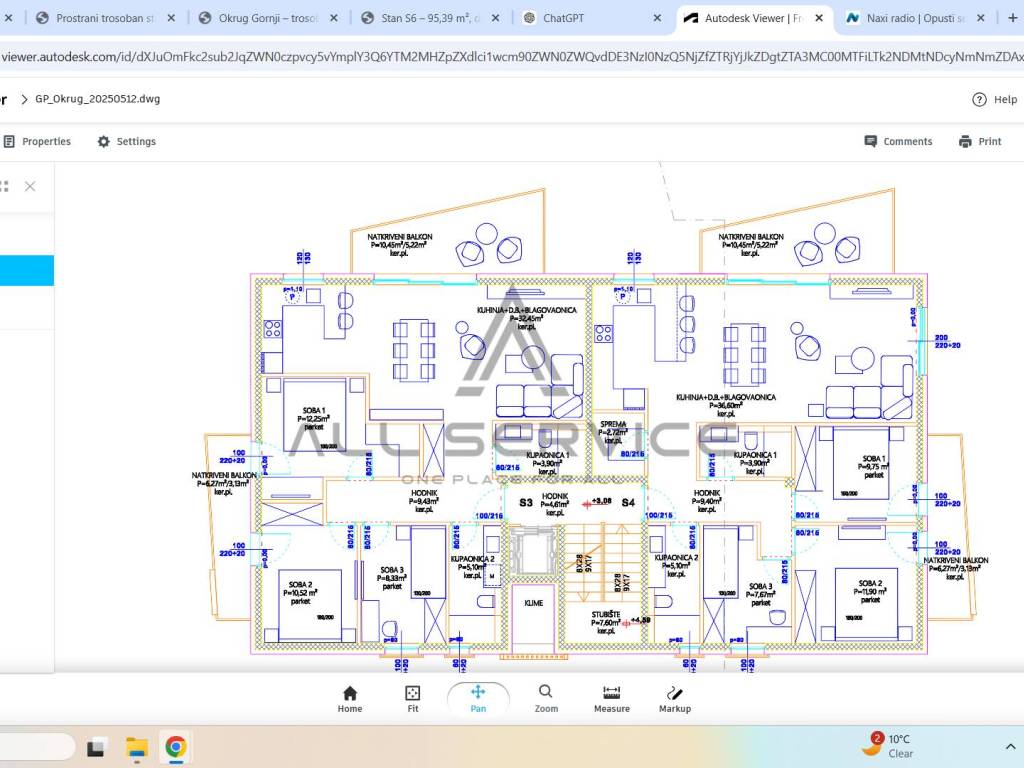This screenshot has height=768, width=1024.
Task: Open viewer Settings
Action: 126,142
